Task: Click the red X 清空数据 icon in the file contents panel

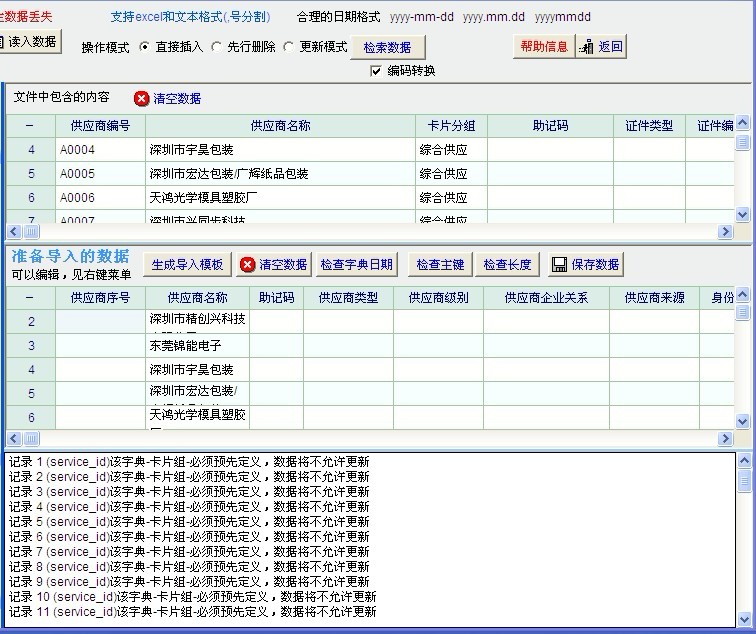Action: click(142, 98)
